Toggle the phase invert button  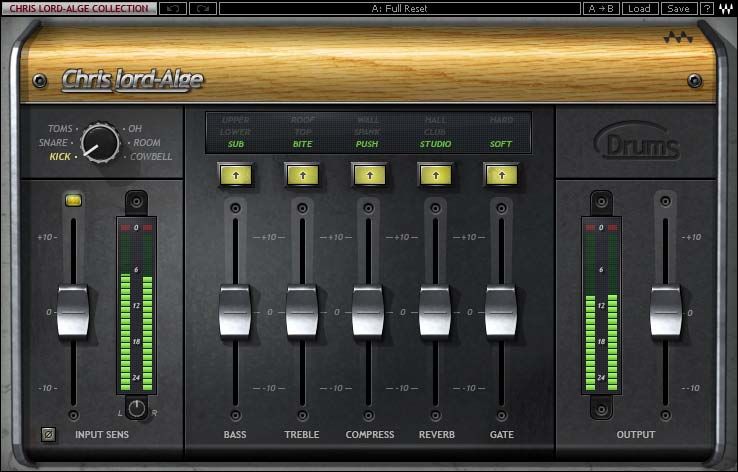click(x=48, y=434)
